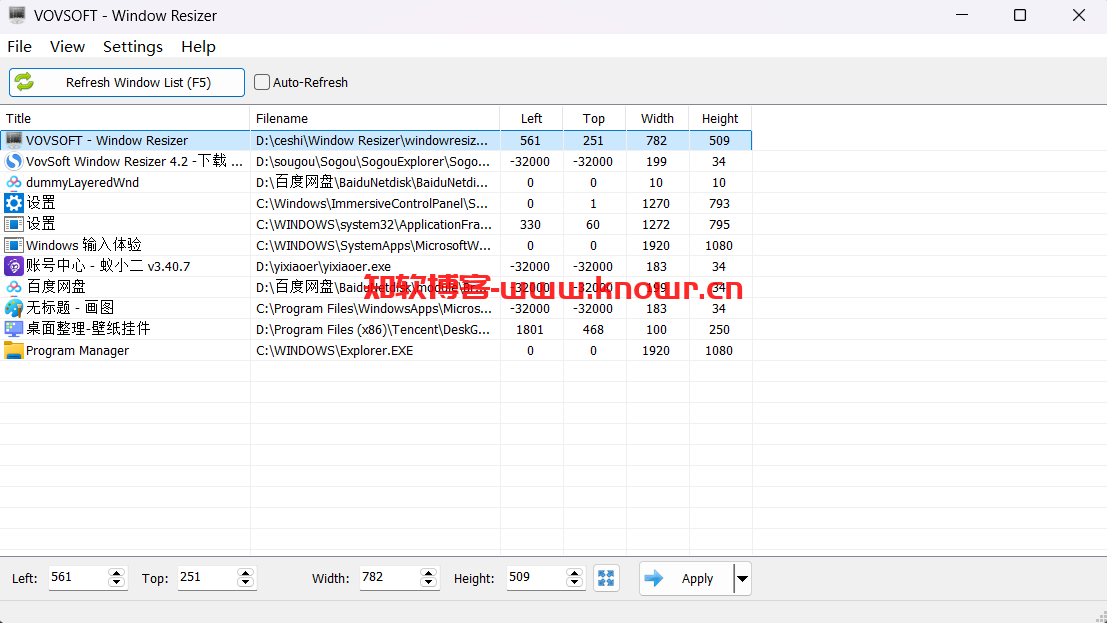Image resolution: width=1107 pixels, height=623 pixels.
Task: Open the Settings menu
Action: click(x=133, y=47)
